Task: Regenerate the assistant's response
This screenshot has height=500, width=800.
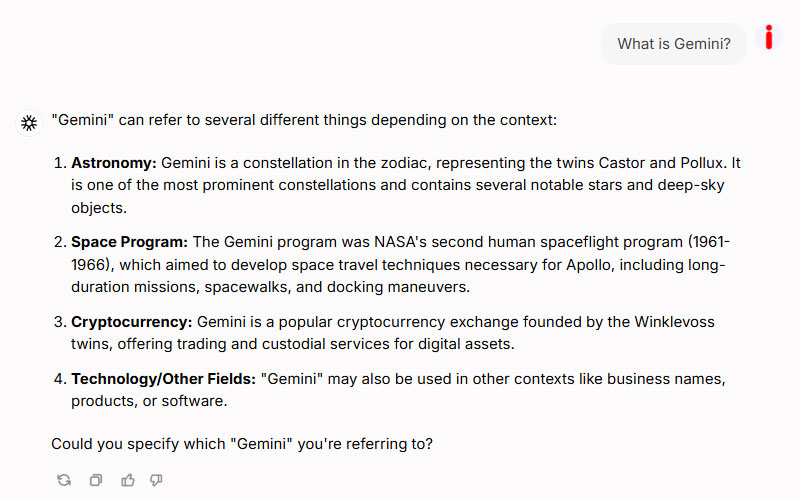Action: click(64, 480)
